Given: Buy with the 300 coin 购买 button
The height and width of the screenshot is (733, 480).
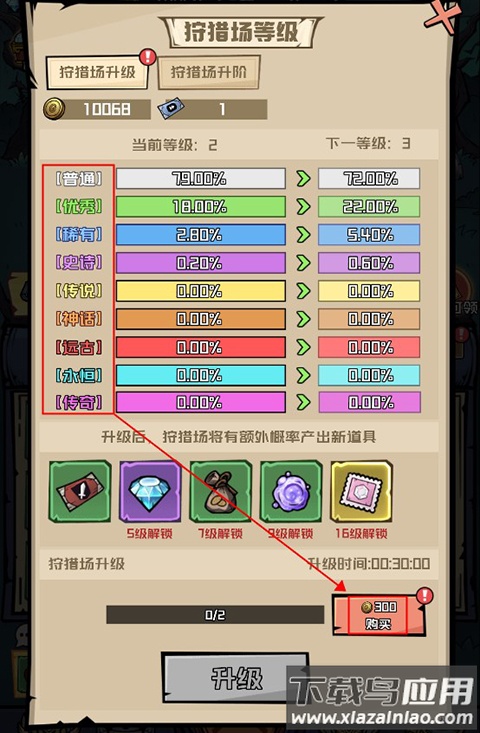Looking at the screenshot, I should (x=379, y=615).
